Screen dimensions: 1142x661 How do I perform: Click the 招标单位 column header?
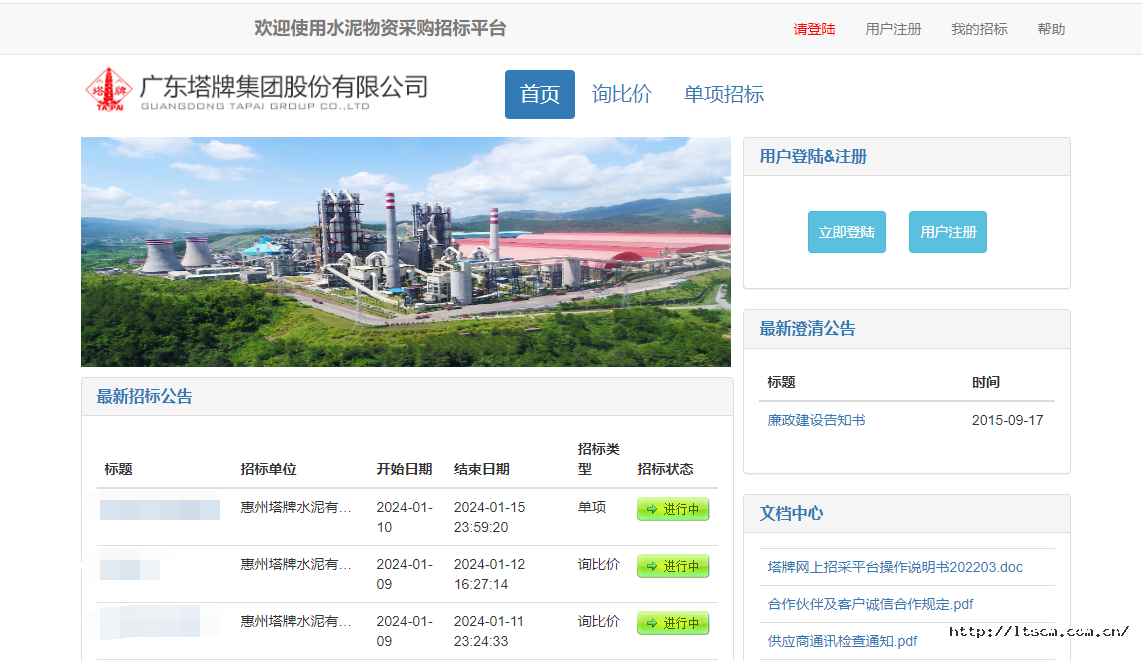pyautogui.click(x=268, y=470)
